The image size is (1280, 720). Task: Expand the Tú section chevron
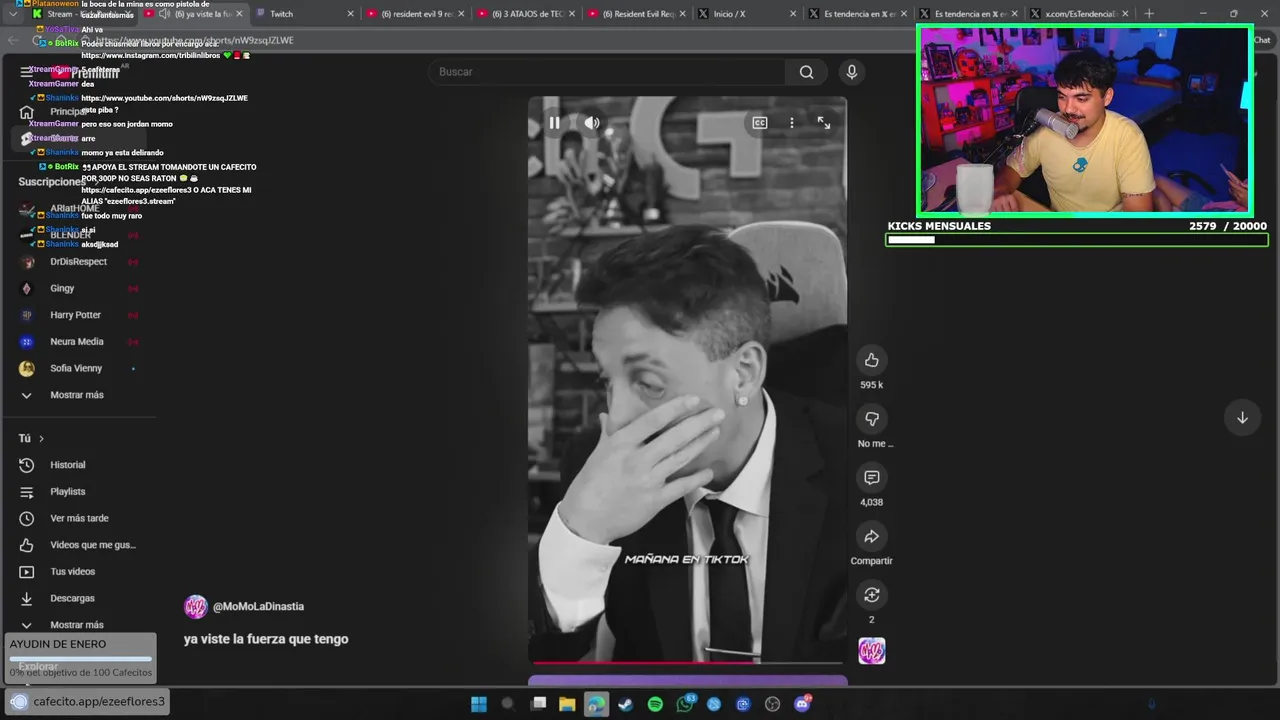pyautogui.click(x=41, y=439)
